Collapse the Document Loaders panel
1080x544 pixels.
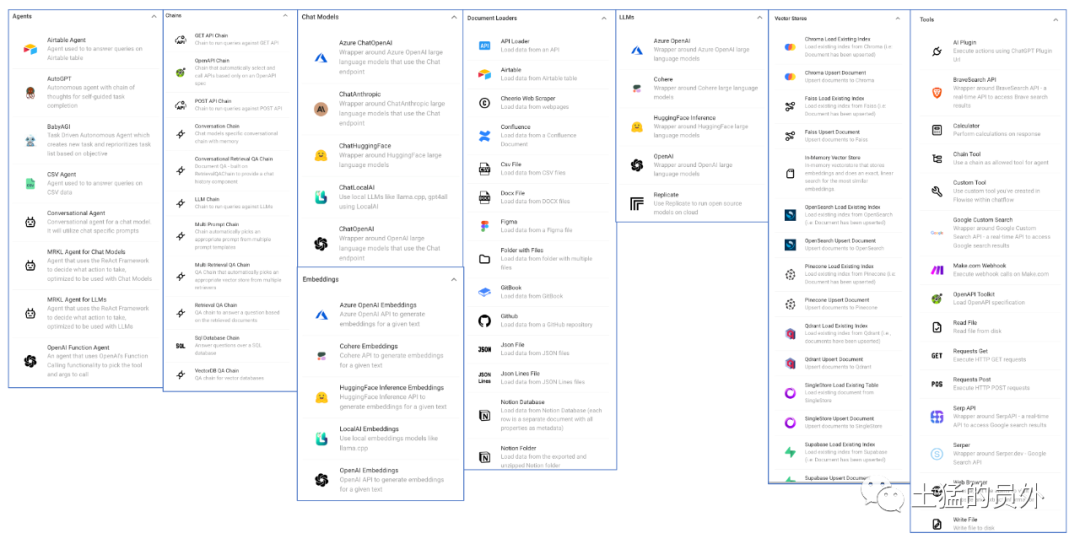point(604,18)
